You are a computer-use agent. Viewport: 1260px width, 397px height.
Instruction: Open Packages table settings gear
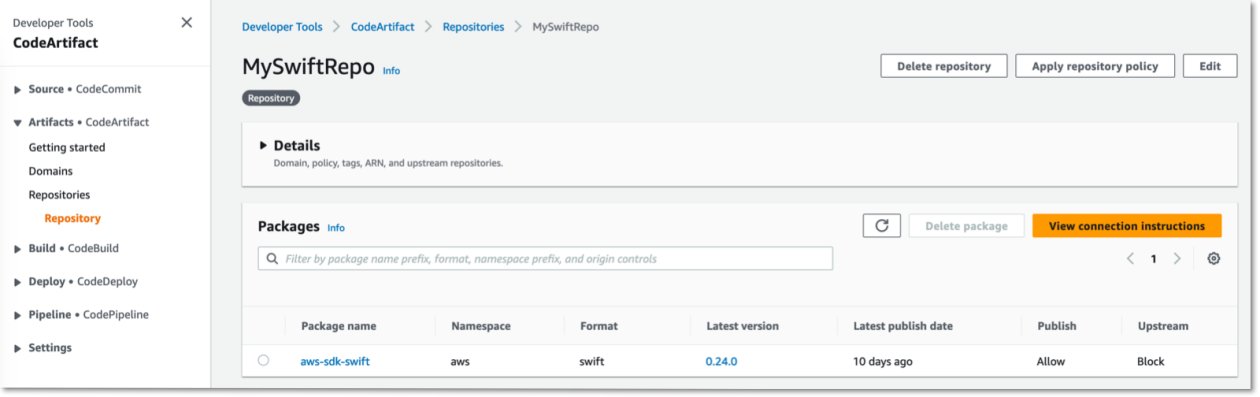click(1214, 258)
